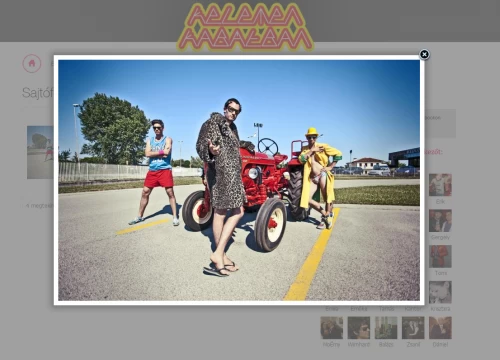Click the Tamás name label
The height and width of the screenshot is (360, 500).
pos(386,309)
